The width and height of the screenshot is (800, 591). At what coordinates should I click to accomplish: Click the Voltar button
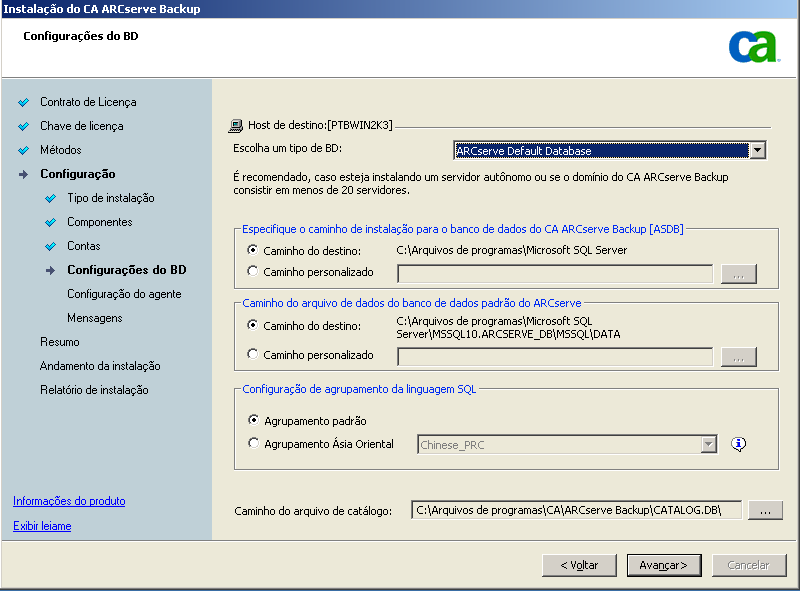579,565
